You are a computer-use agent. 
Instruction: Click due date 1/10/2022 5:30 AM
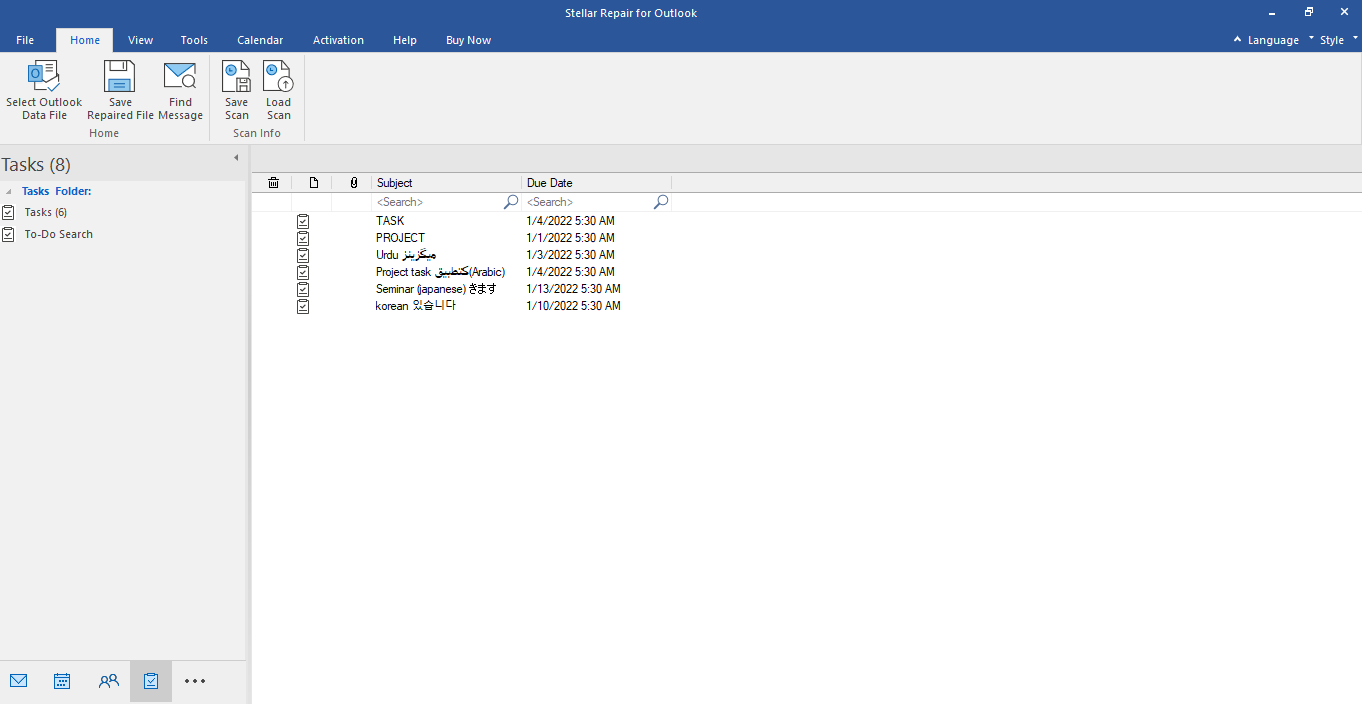573,306
